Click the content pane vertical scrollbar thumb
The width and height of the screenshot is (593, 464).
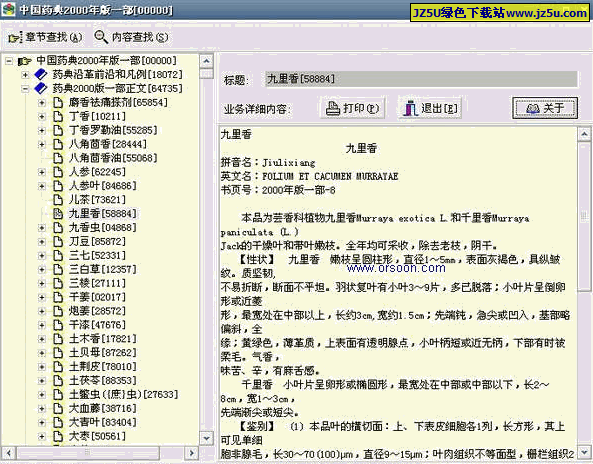pyautogui.click(x=584, y=216)
